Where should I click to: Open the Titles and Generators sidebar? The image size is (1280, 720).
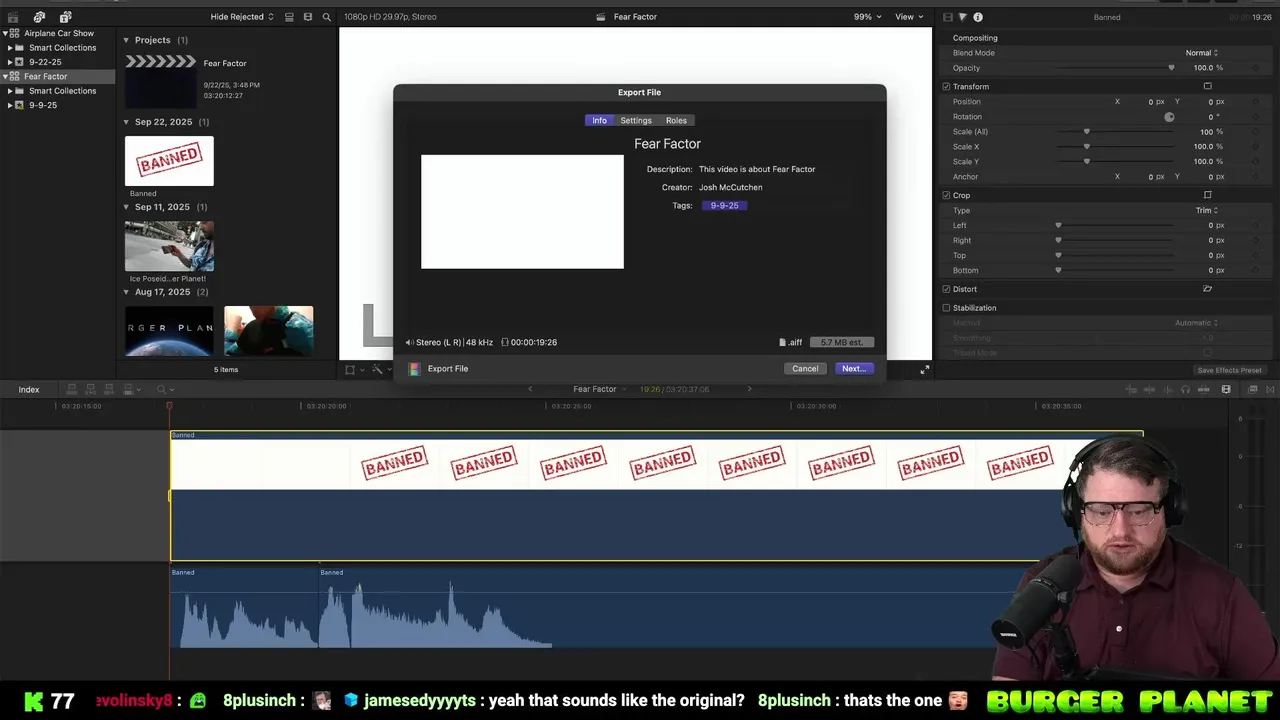[x=65, y=17]
